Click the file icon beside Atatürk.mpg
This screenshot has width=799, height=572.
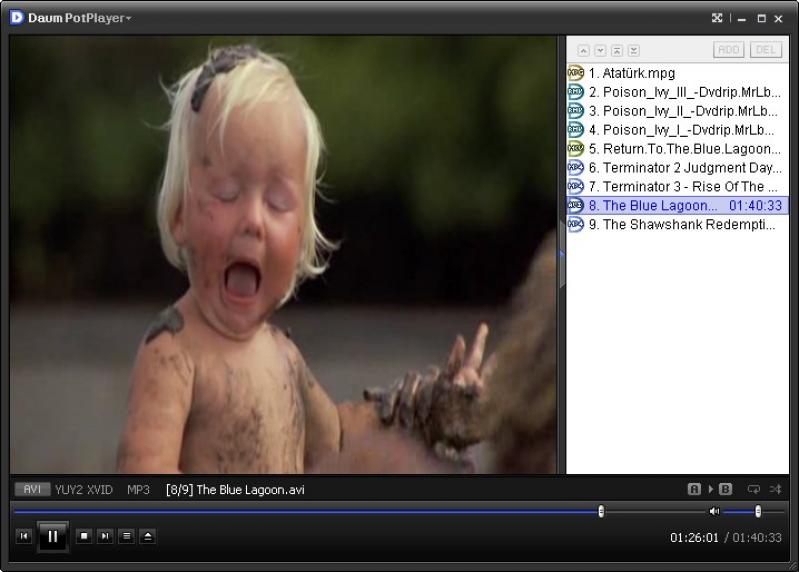[576, 73]
